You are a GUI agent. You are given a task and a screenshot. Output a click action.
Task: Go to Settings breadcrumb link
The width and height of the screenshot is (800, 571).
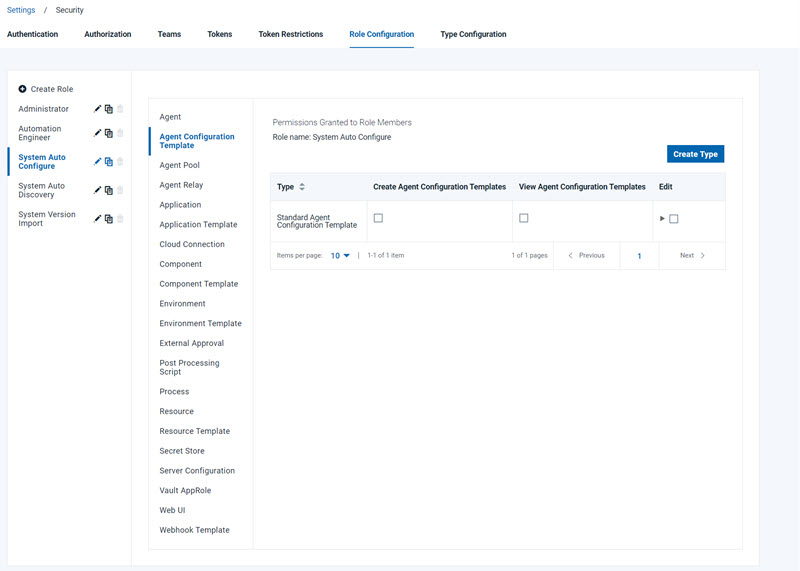click(21, 10)
